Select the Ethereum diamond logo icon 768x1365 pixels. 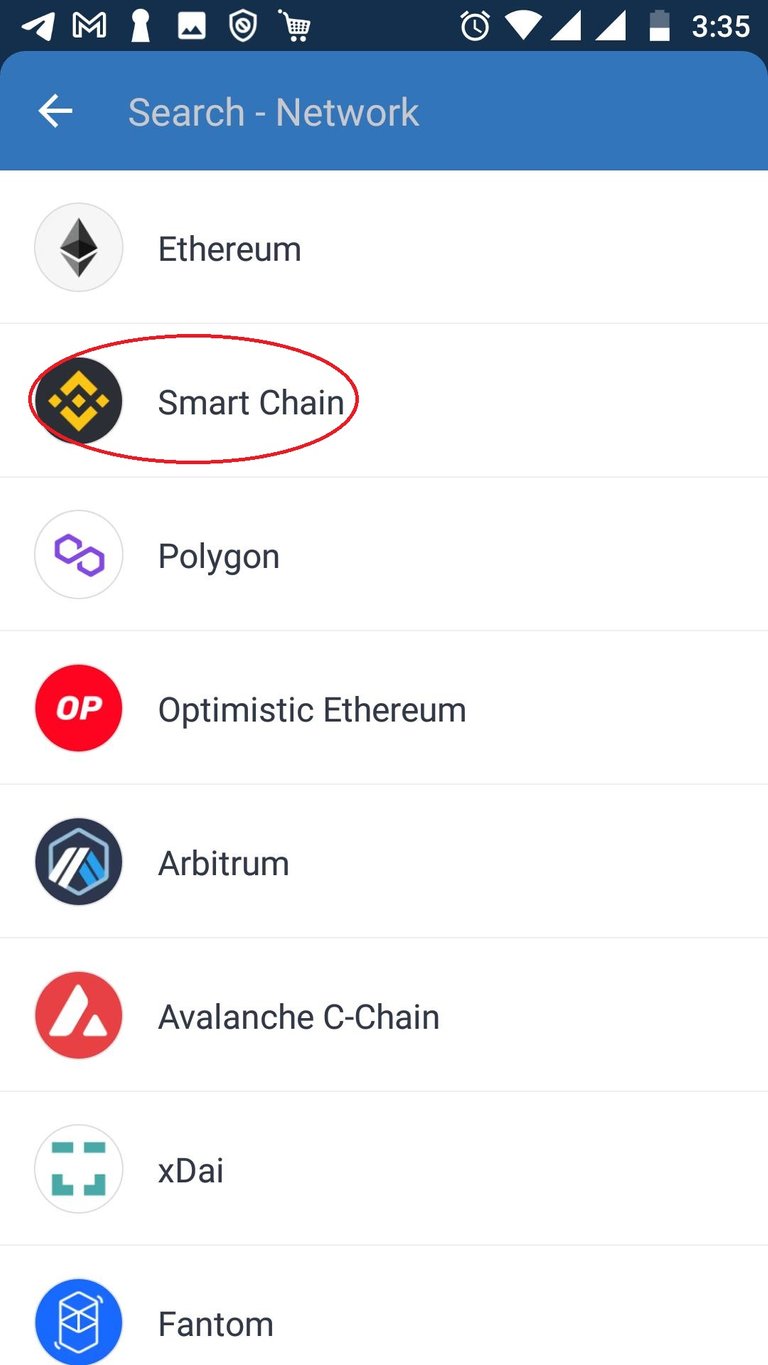(x=78, y=247)
